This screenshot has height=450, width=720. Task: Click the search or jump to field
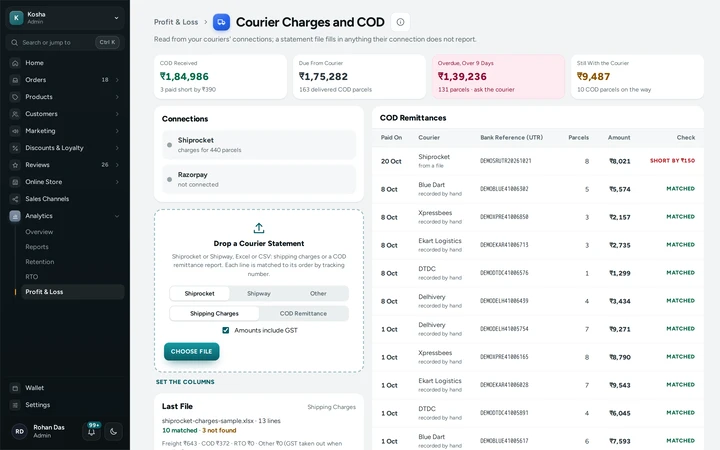(x=65, y=42)
